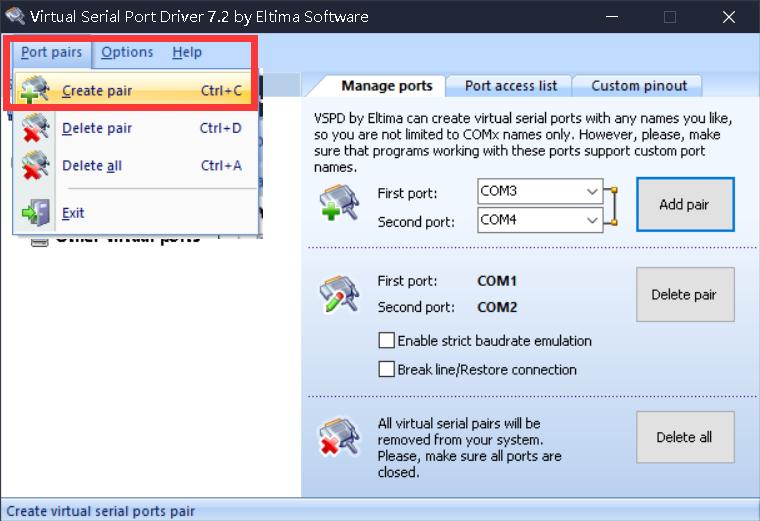Click the Add pair button
Image resolution: width=760 pixels, height=521 pixels.
click(685, 204)
